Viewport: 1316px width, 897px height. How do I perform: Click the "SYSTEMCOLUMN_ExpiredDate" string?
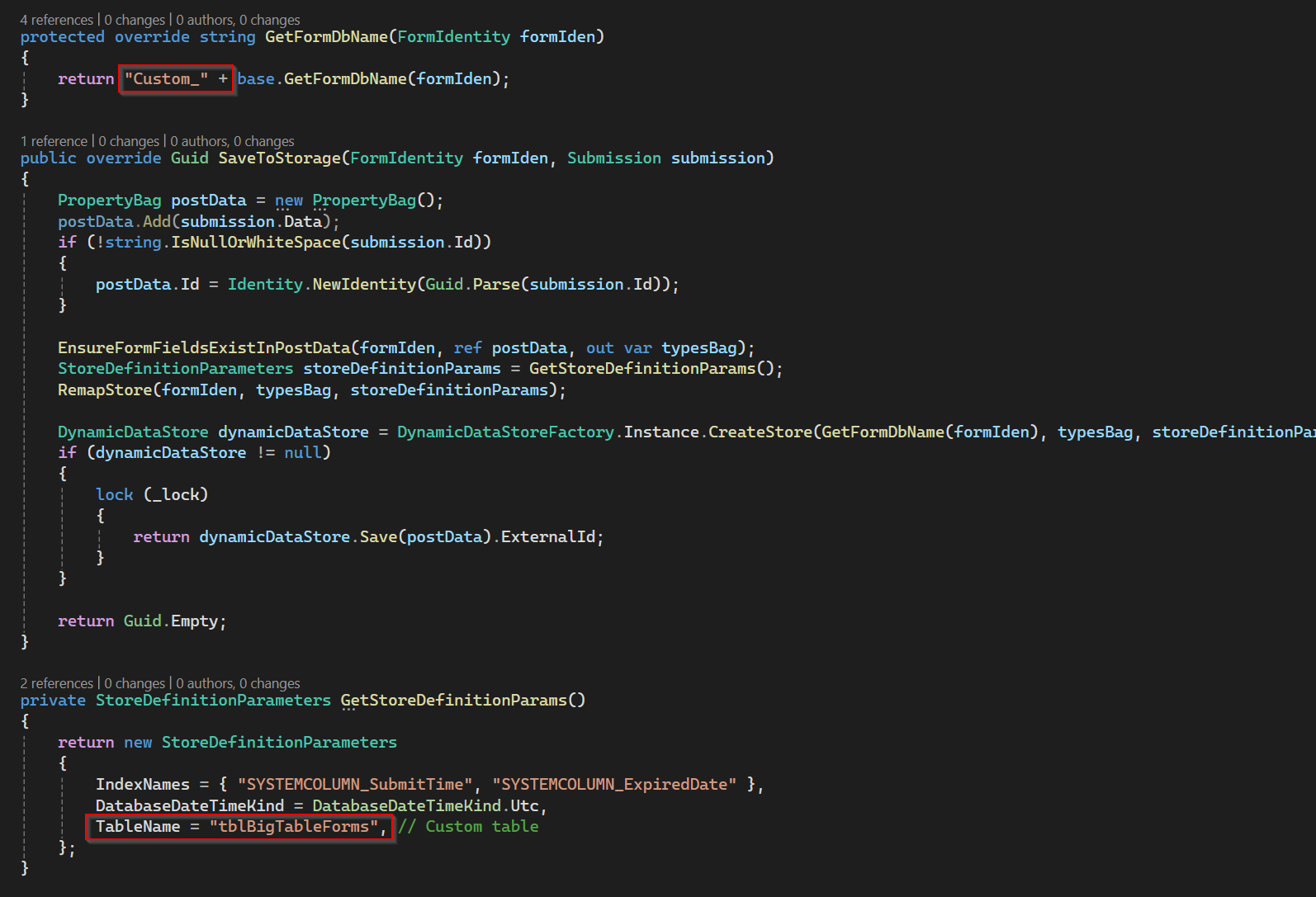click(x=614, y=785)
